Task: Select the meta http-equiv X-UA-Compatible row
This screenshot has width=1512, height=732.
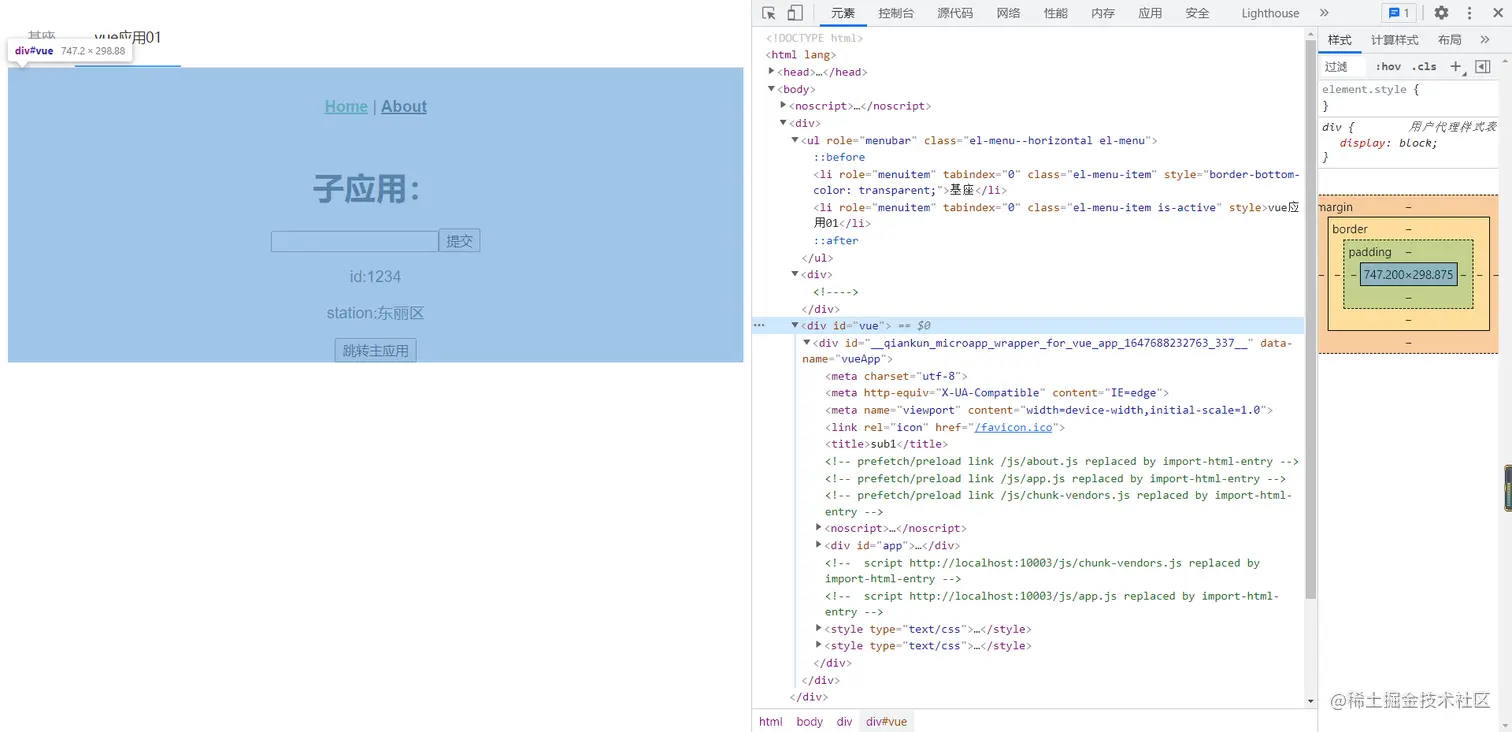Action: click(x=997, y=393)
